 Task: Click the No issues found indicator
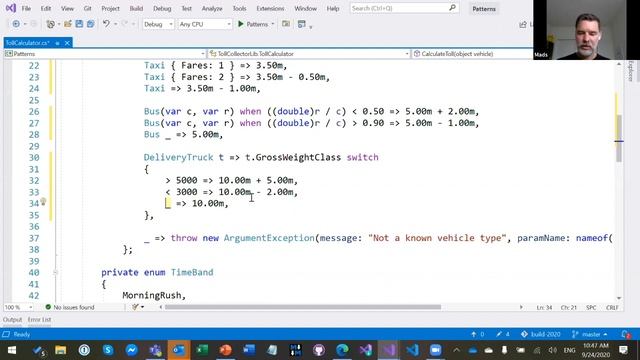click(70, 307)
